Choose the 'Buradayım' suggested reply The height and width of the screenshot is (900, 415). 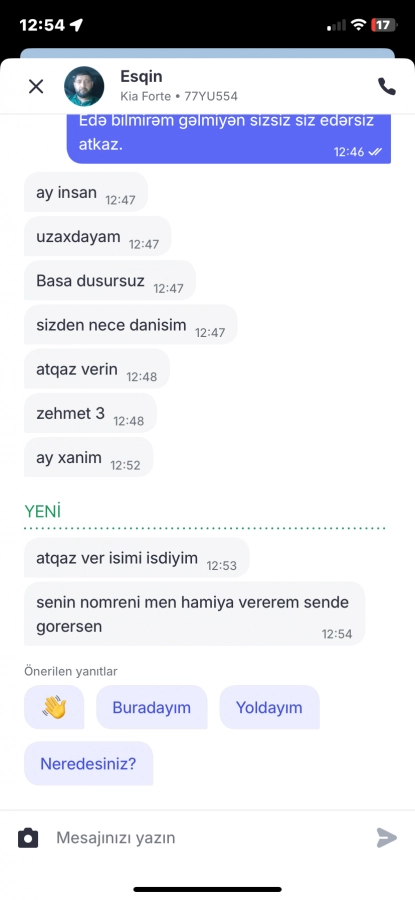(152, 707)
